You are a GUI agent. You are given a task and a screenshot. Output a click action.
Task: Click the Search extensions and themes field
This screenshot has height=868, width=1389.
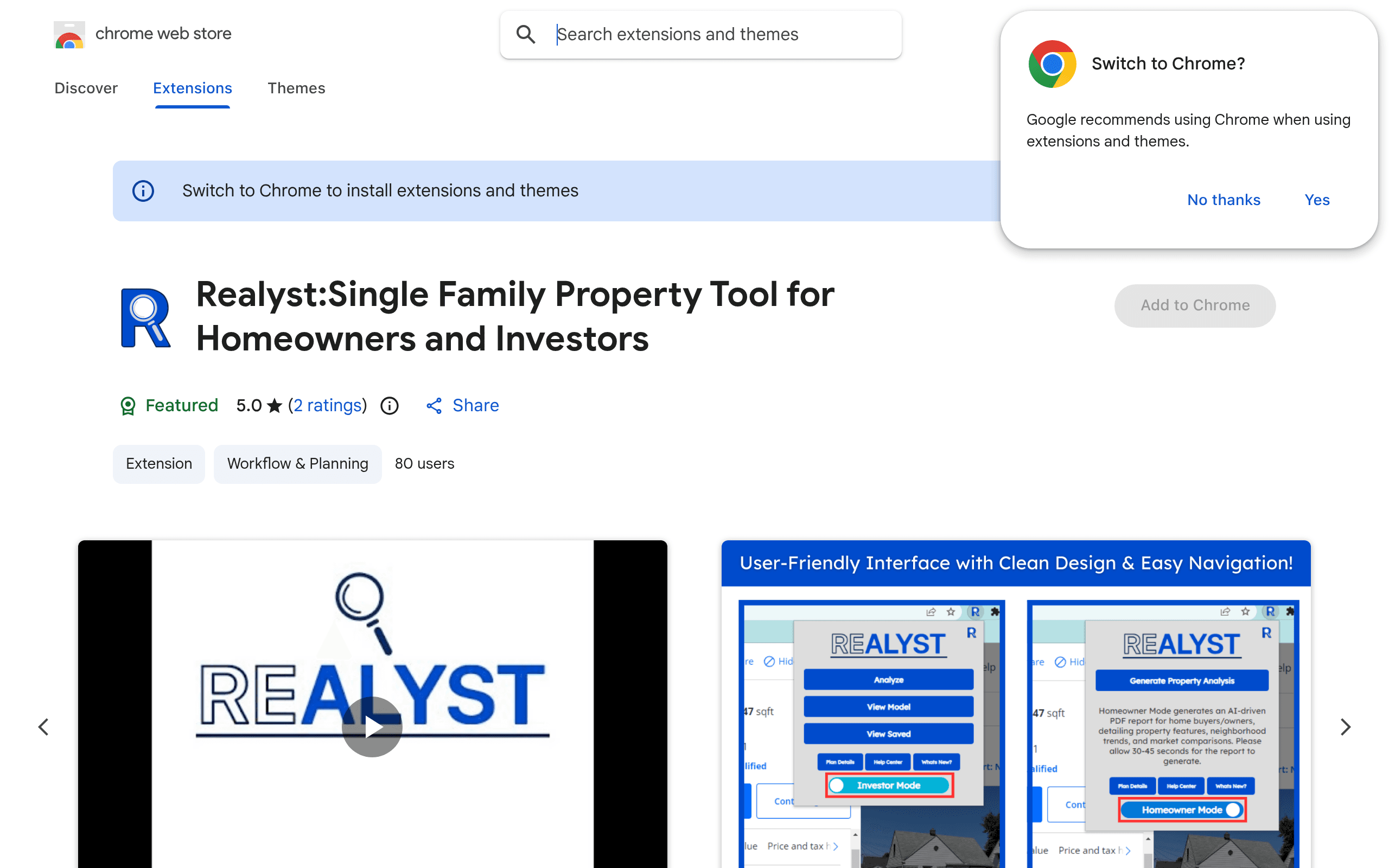click(700, 34)
